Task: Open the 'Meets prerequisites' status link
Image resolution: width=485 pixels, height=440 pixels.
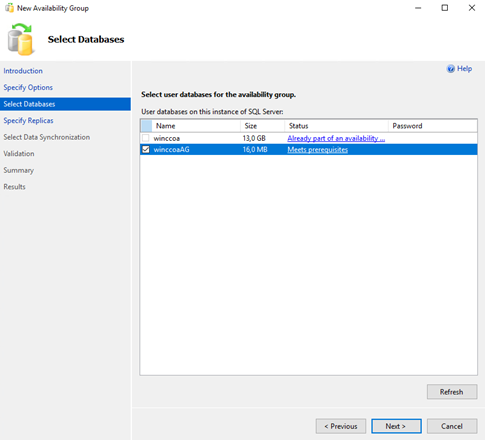Action: click(317, 150)
